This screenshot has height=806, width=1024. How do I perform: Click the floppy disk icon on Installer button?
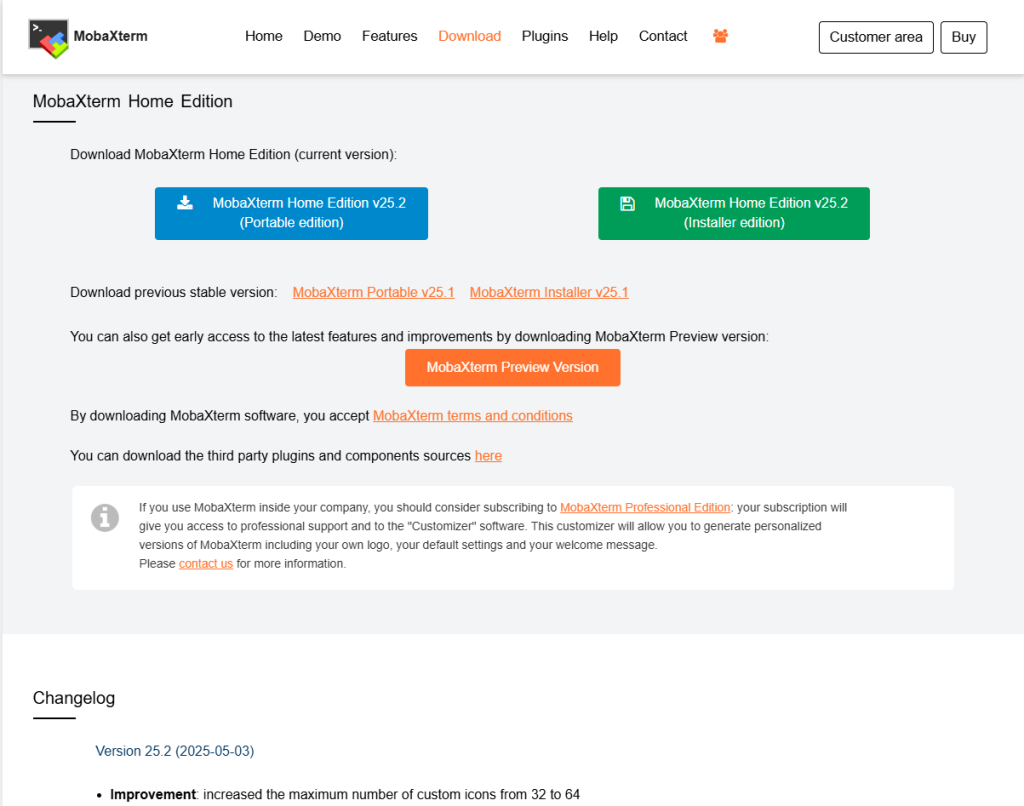coord(627,203)
